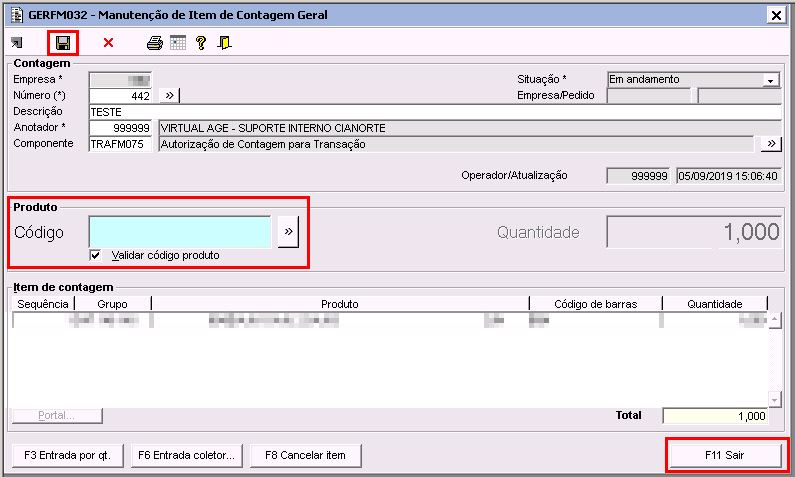Open the calendar grid toolbar icon
Viewport: 795px width, 477px height.
pos(177,43)
